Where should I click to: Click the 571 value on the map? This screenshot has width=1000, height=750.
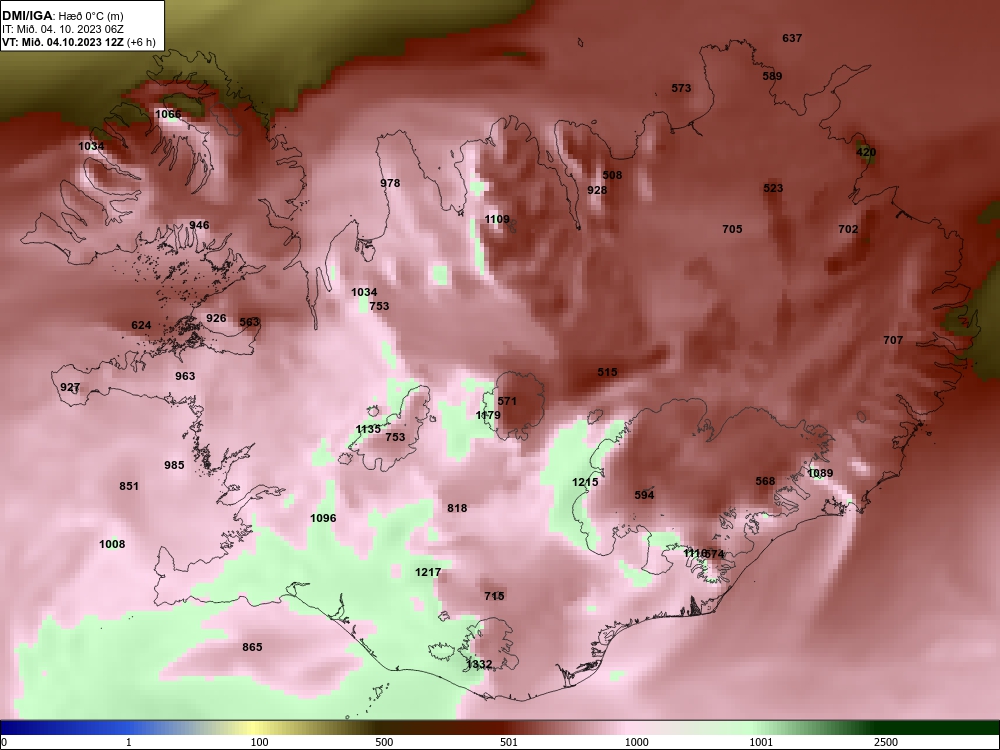(x=507, y=401)
